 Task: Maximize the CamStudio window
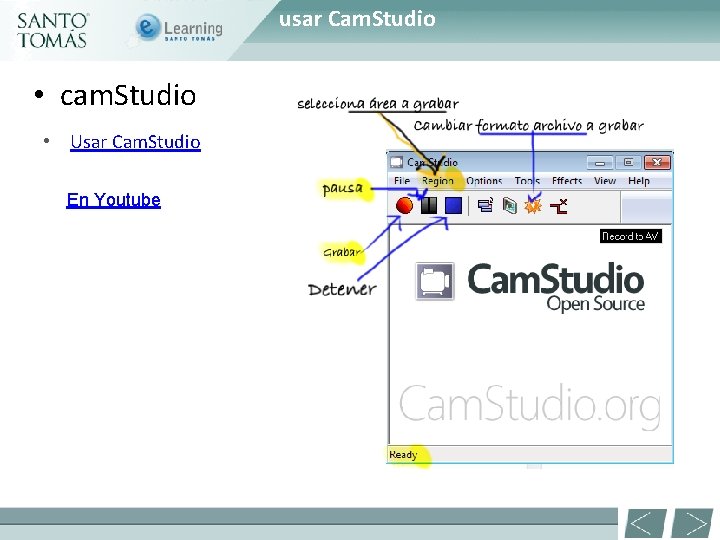point(628,163)
